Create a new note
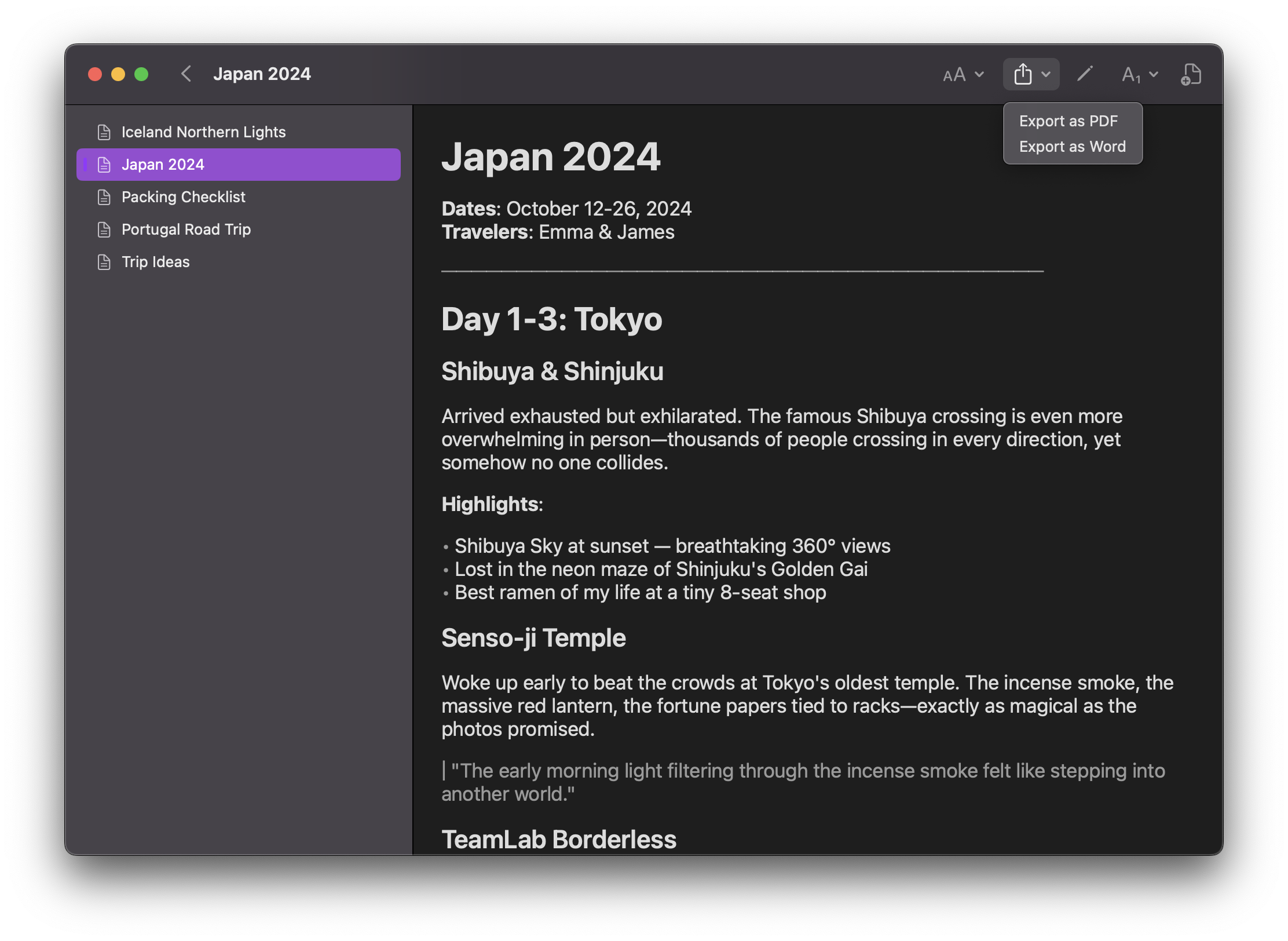 [x=1191, y=74]
